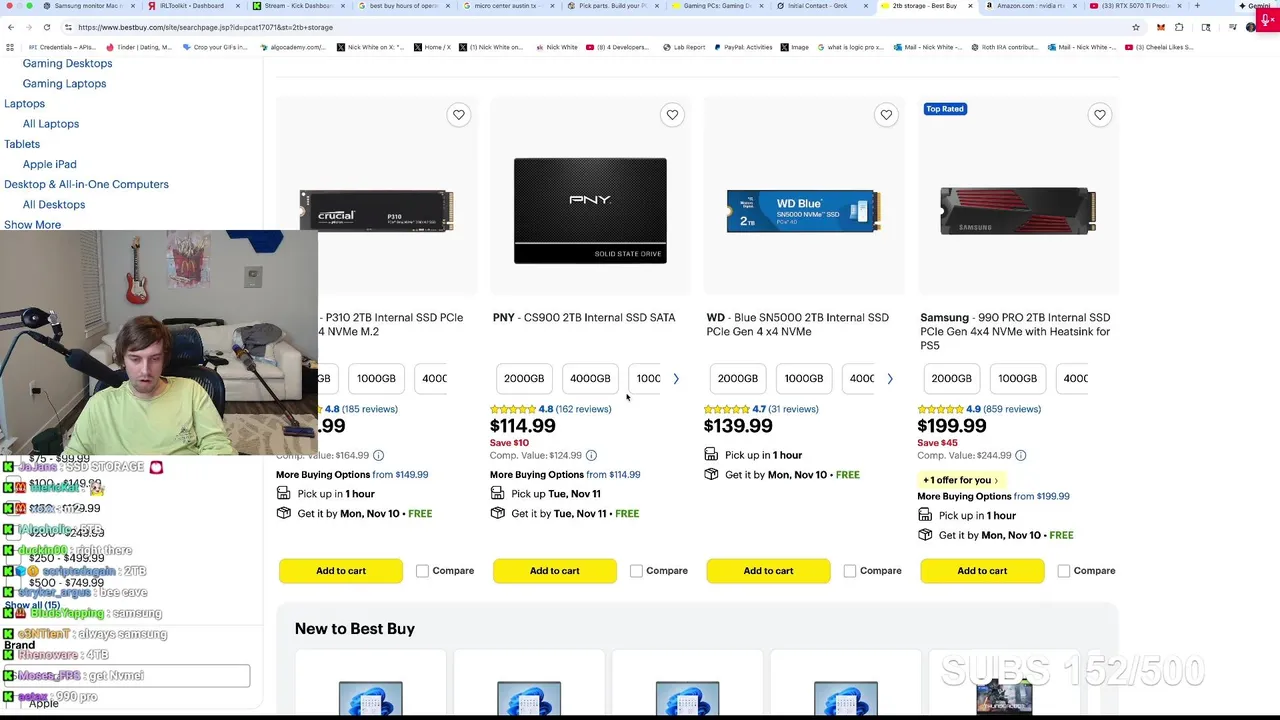The width and height of the screenshot is (1280, 720).
Task: Switch to the Amazon.com nvidia tab
Action: (1030, 6)
